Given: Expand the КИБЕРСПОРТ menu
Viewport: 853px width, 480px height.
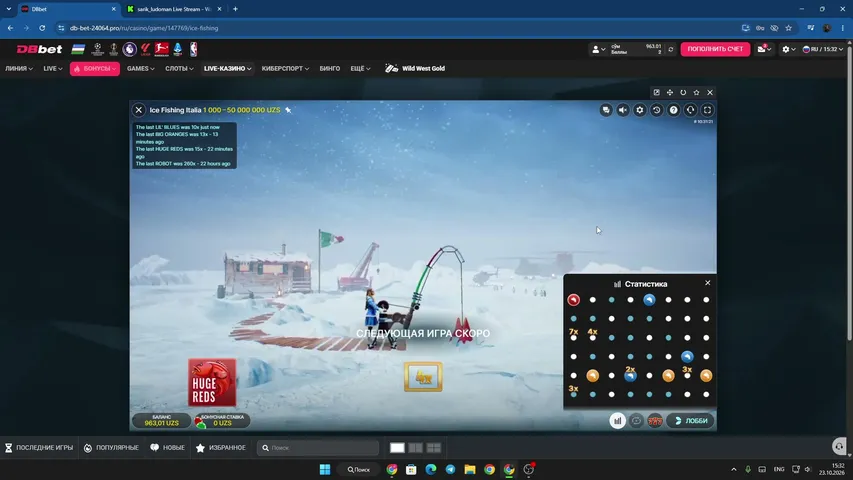Looking at the screenshot, I should (x=285, y=69).
